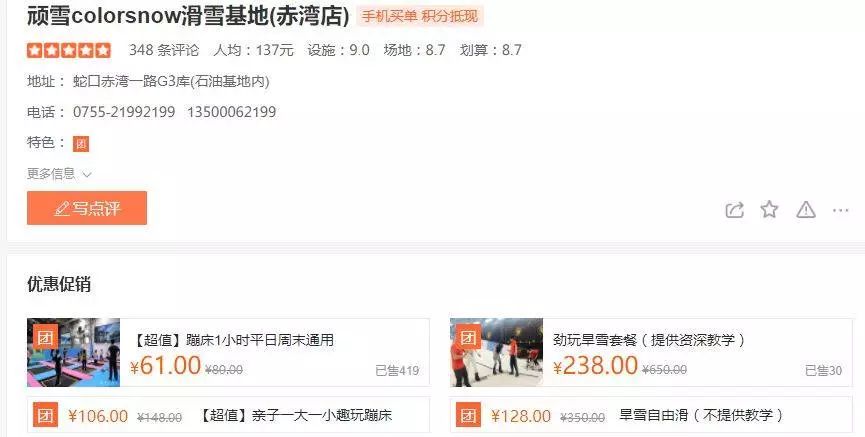865x437 pixels.
Task: Report an error via the warning triangle icon
Action: [805, 210]
